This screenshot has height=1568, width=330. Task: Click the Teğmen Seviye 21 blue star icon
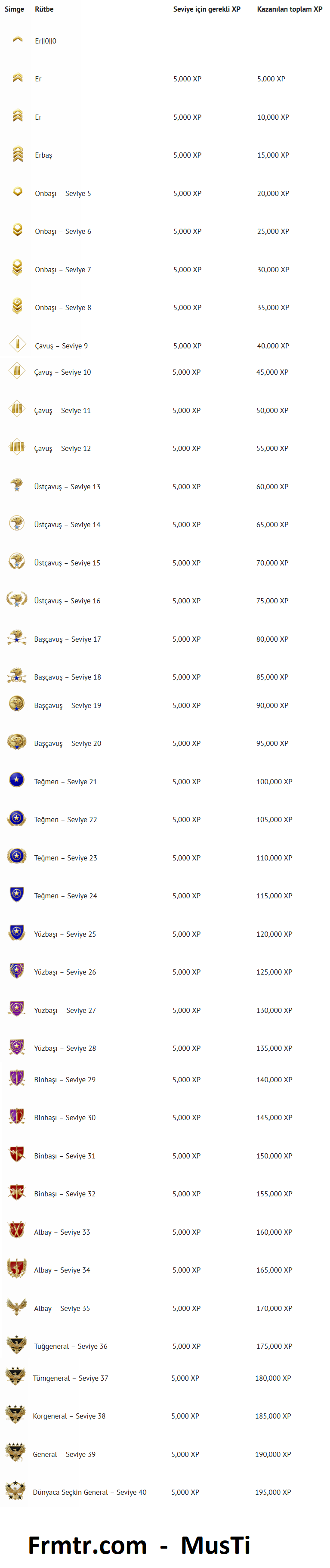(17, 780)
